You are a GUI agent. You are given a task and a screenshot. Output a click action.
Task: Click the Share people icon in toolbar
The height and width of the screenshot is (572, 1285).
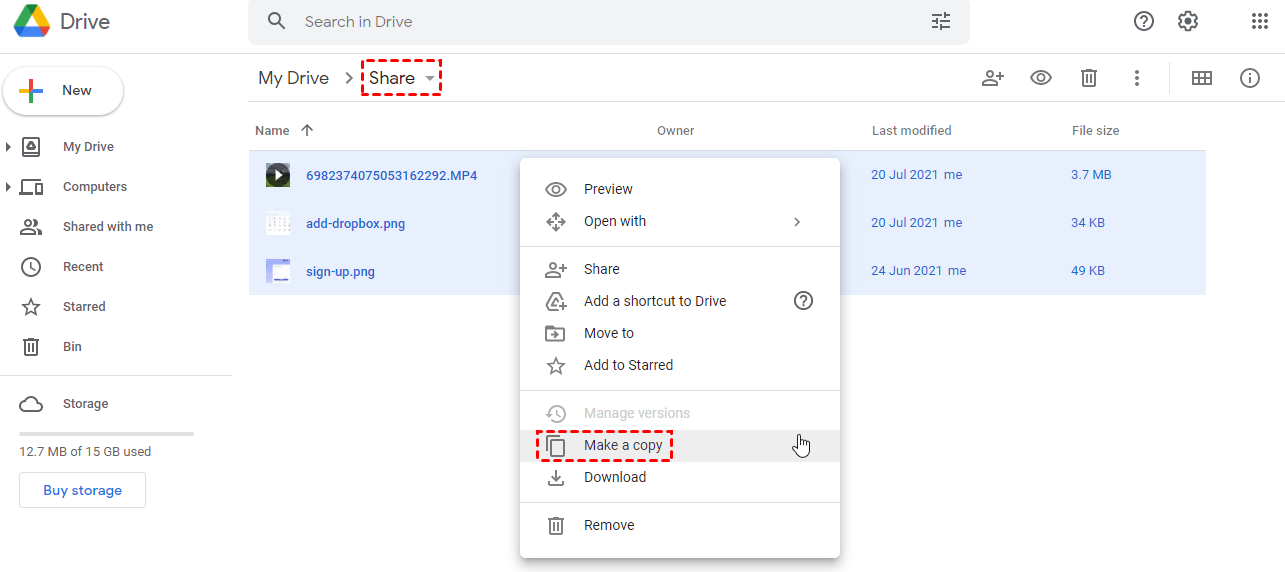pyautogui.click(x=992, y=78)
